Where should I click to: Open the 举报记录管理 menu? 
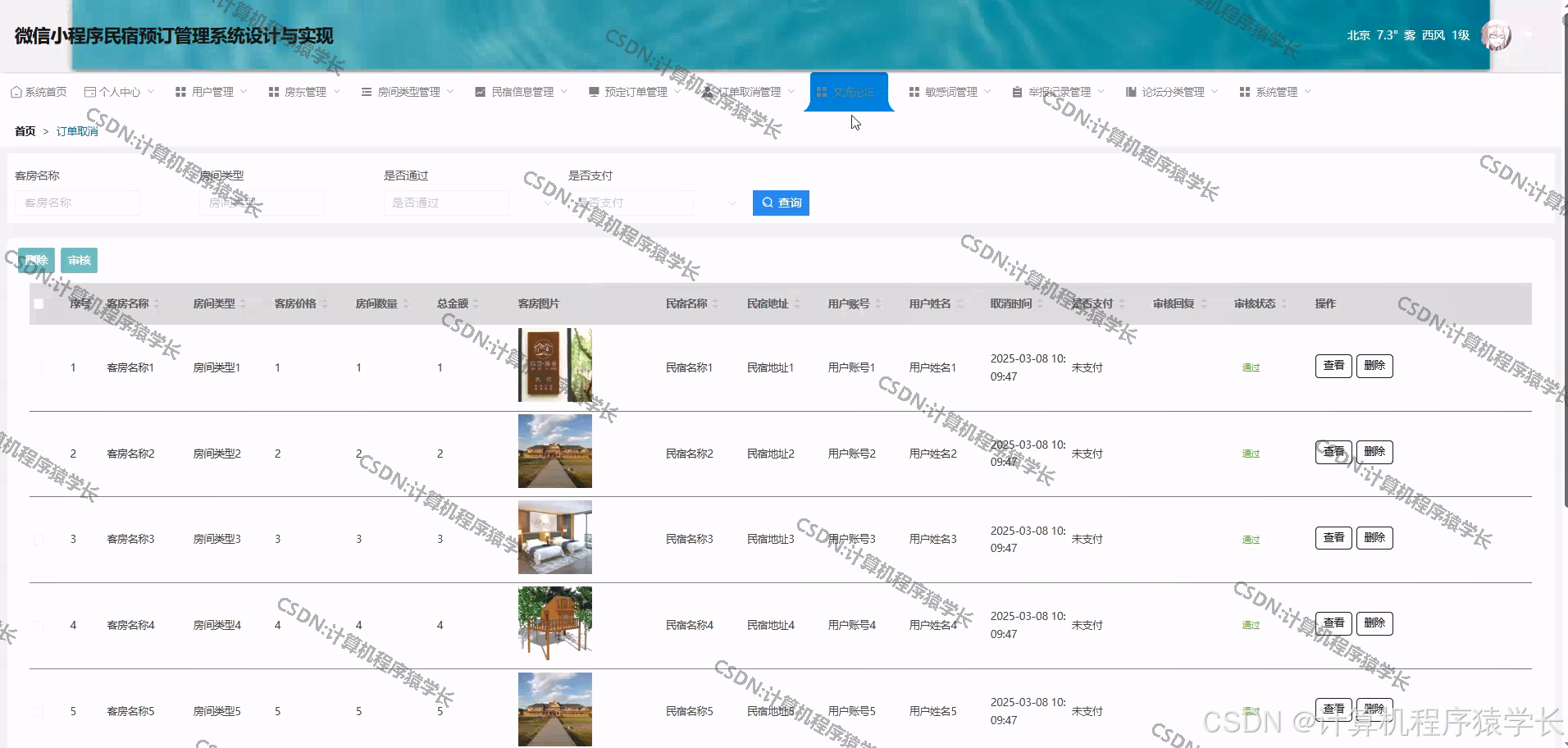tap(1058, 92)
